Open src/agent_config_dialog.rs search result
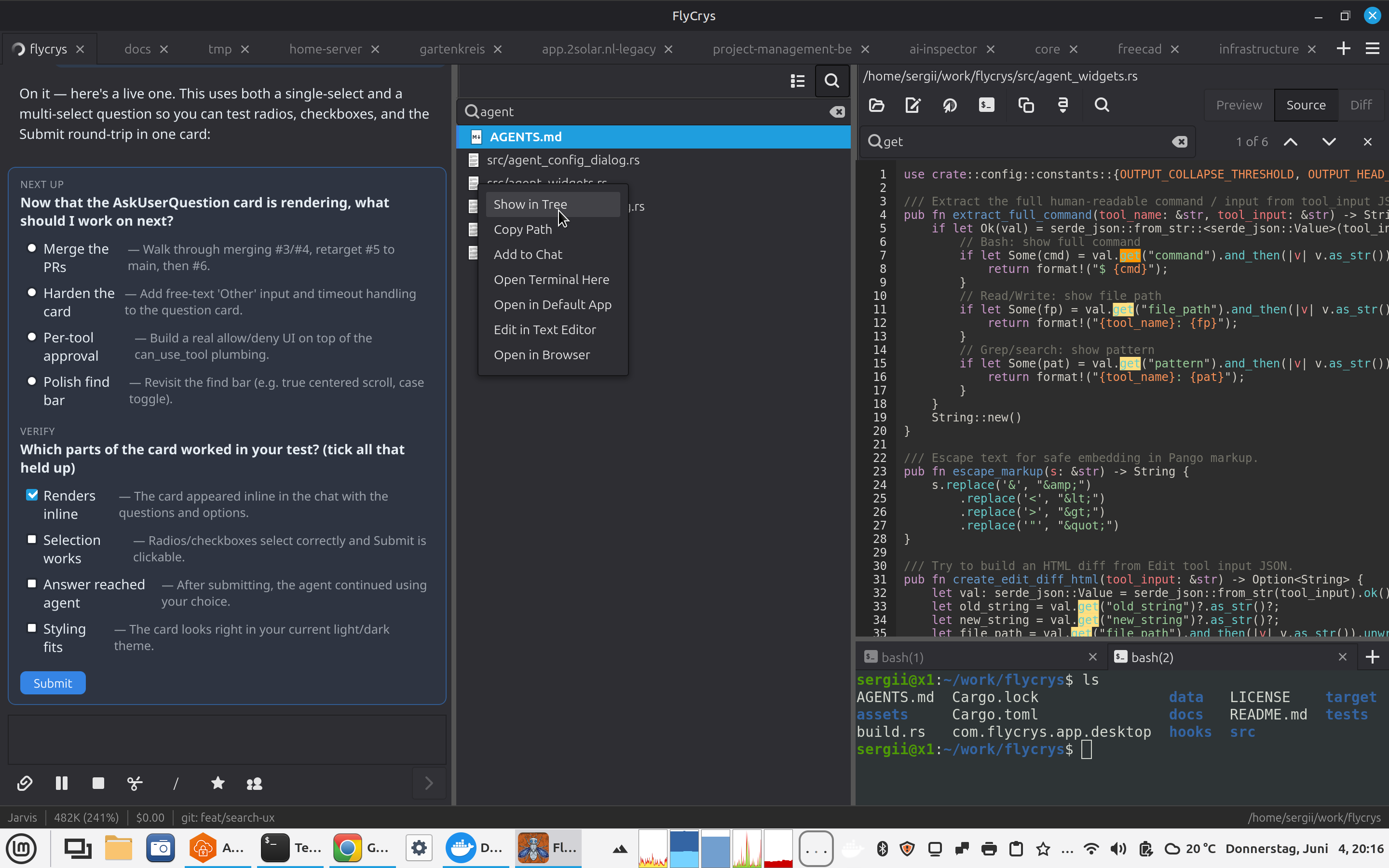Viewport: 1389px width, 868px height. click(653, 160)
